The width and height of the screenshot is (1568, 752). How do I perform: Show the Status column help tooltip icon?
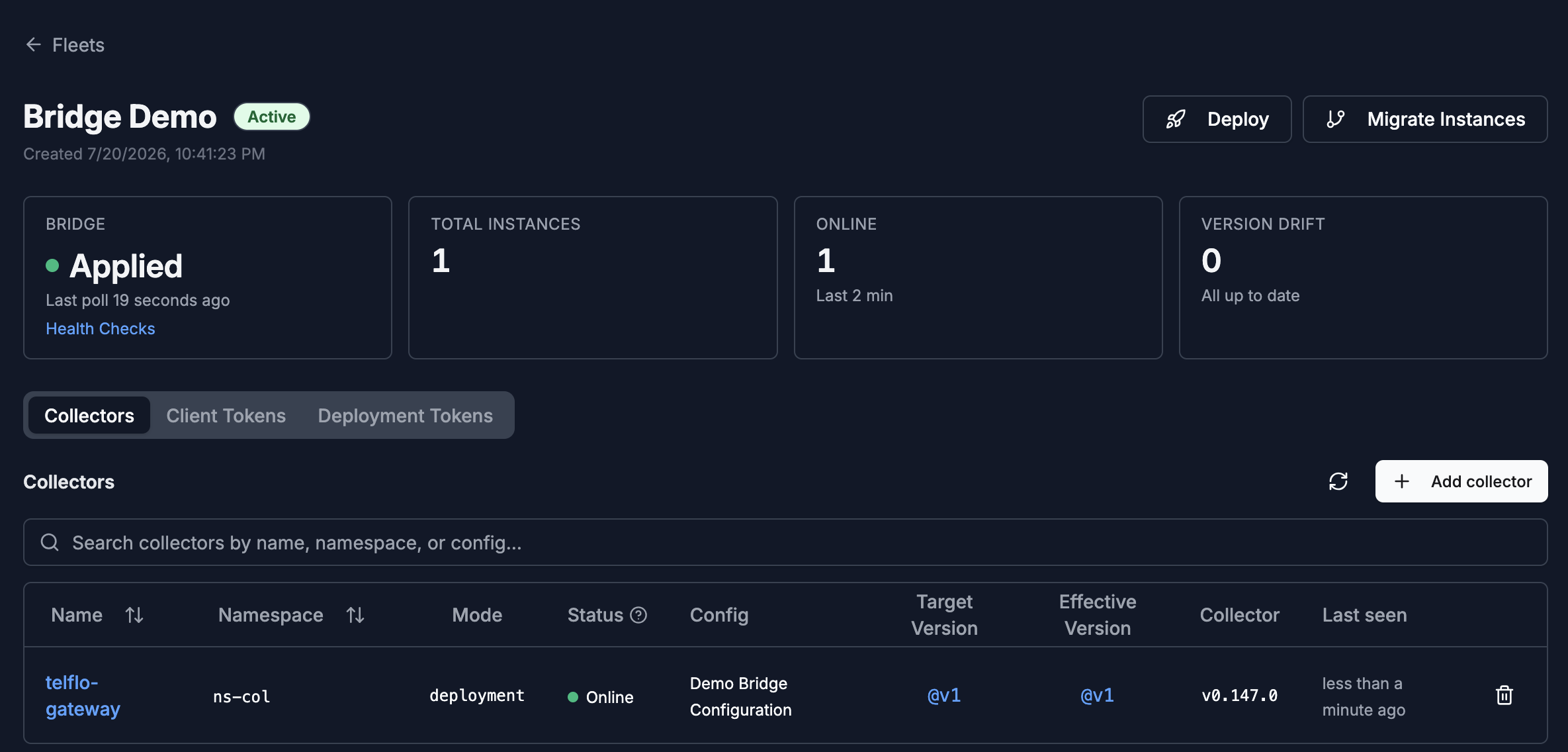tap(638, 615)
